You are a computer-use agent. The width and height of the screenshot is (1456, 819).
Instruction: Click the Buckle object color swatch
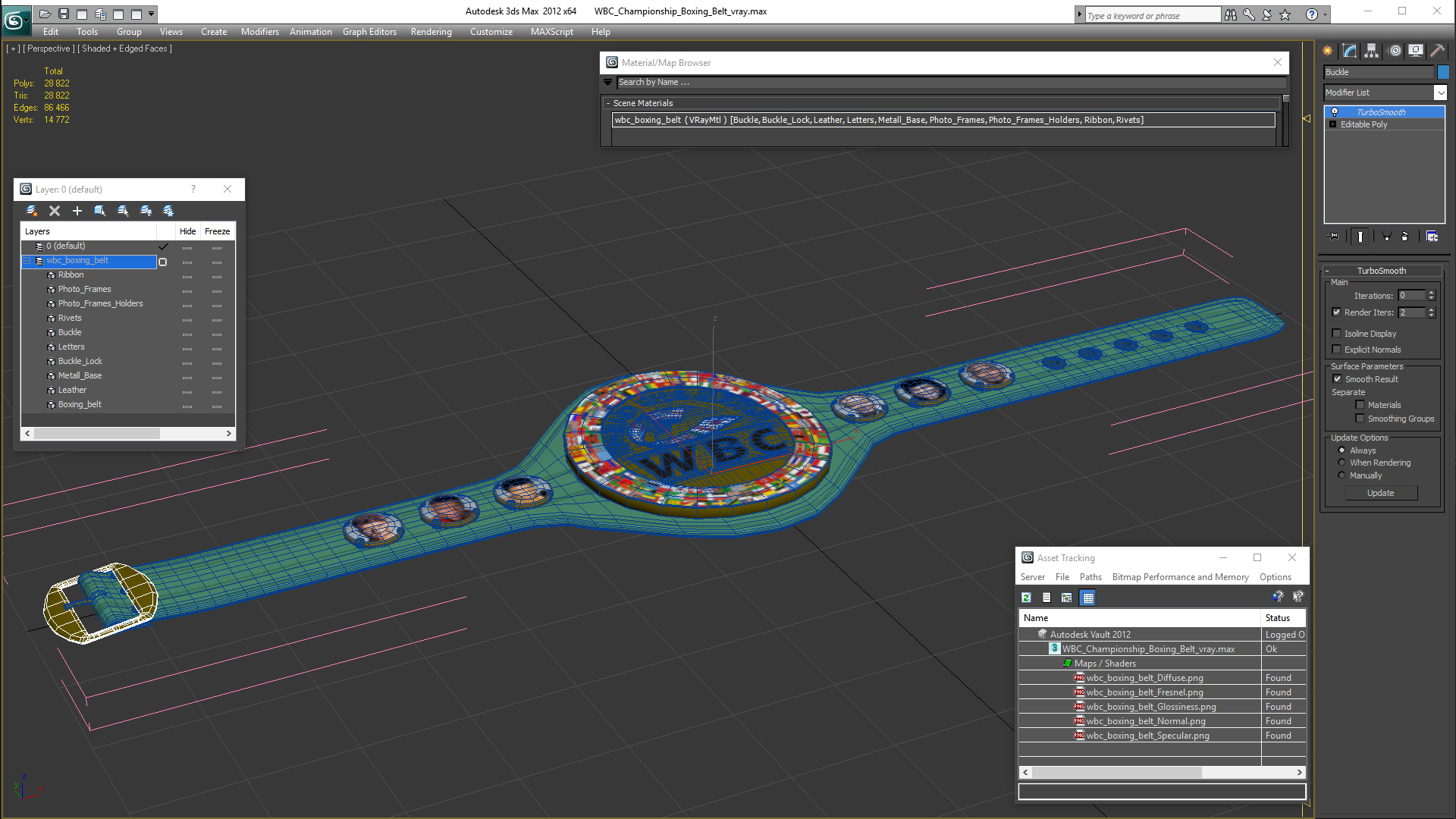pos(1443,72)
